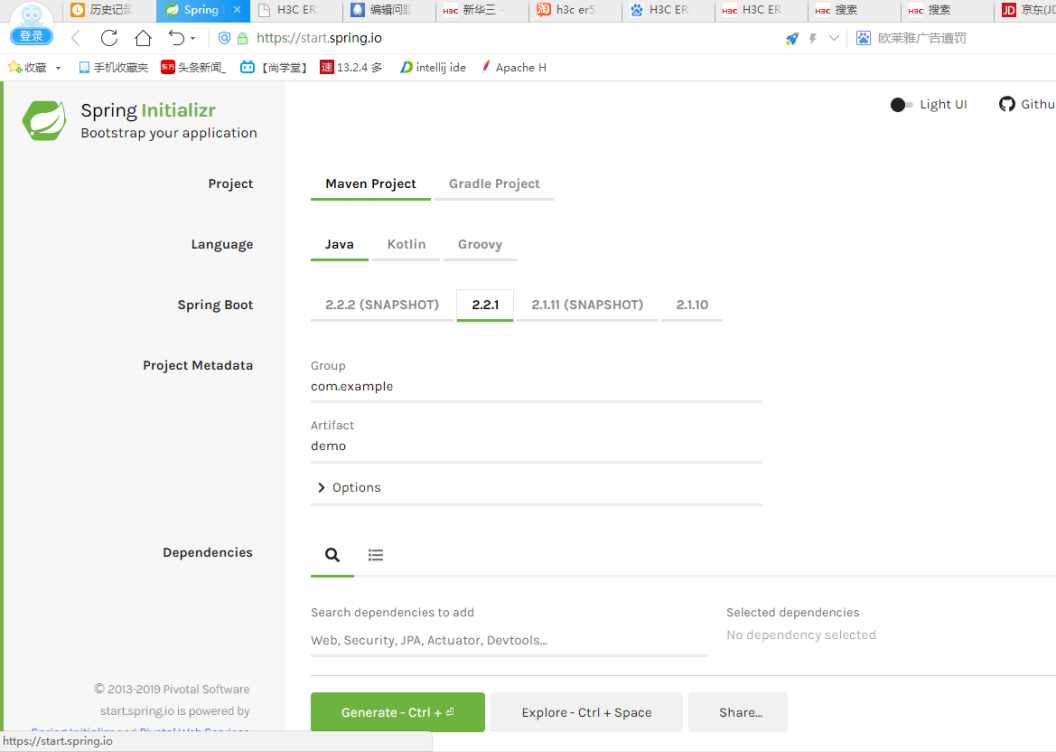Click the address bar URL
The image size is (1056, 752).
point(319,38)
